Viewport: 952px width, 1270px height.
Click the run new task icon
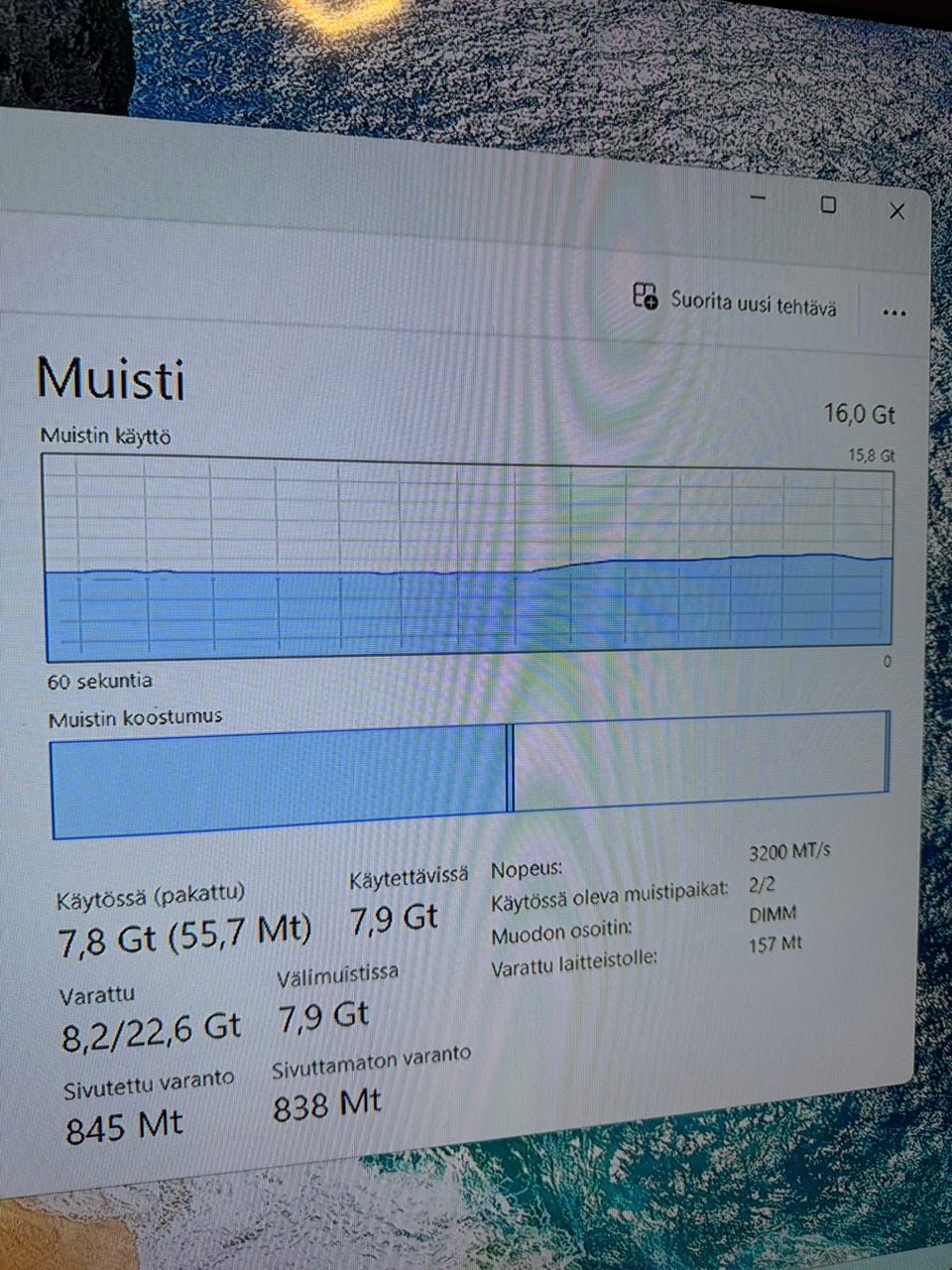pos(646,296)
